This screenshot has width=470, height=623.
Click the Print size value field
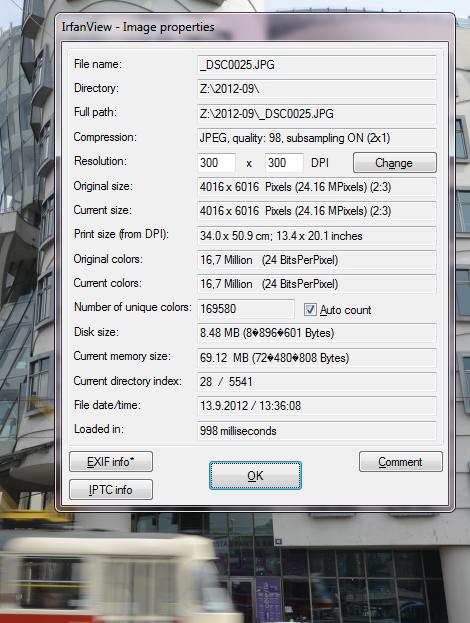317,236
